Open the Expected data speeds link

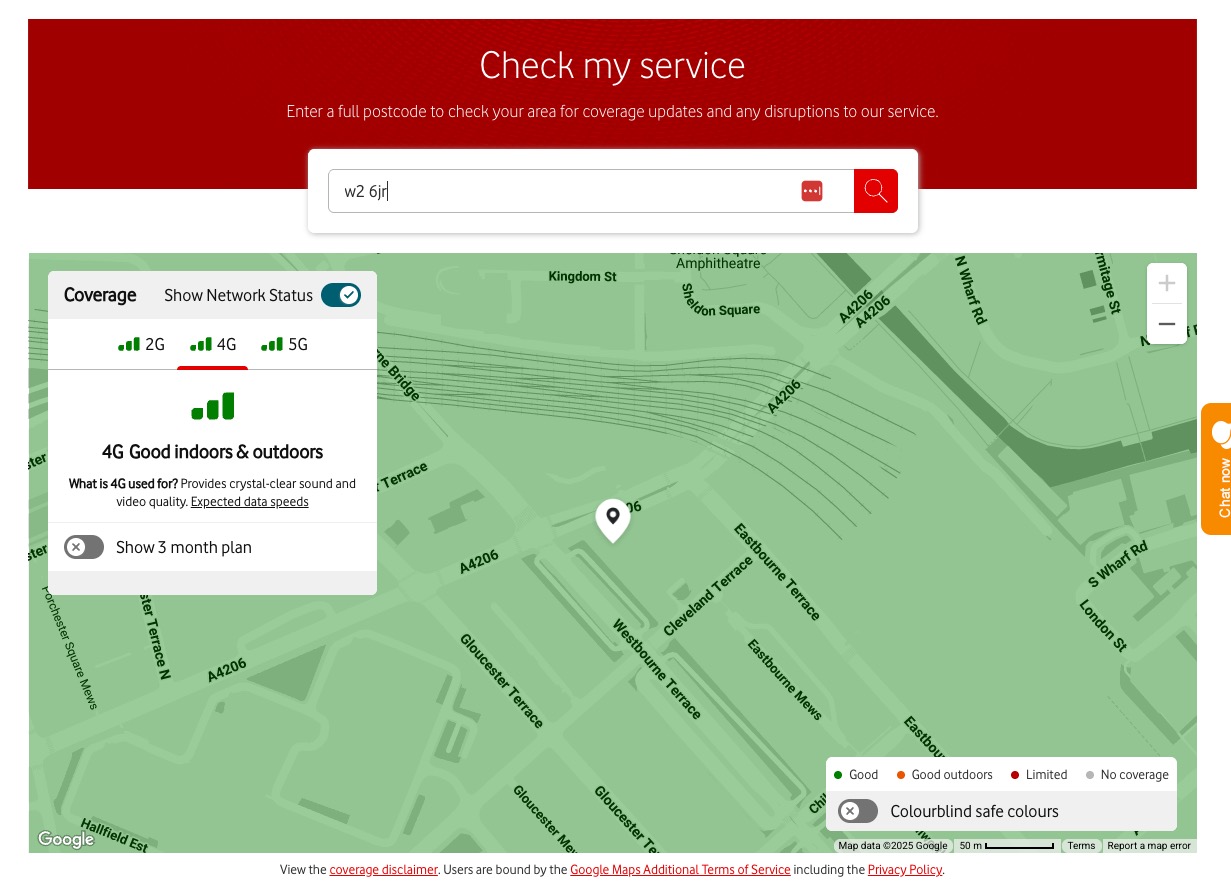(x=250, y=502)
